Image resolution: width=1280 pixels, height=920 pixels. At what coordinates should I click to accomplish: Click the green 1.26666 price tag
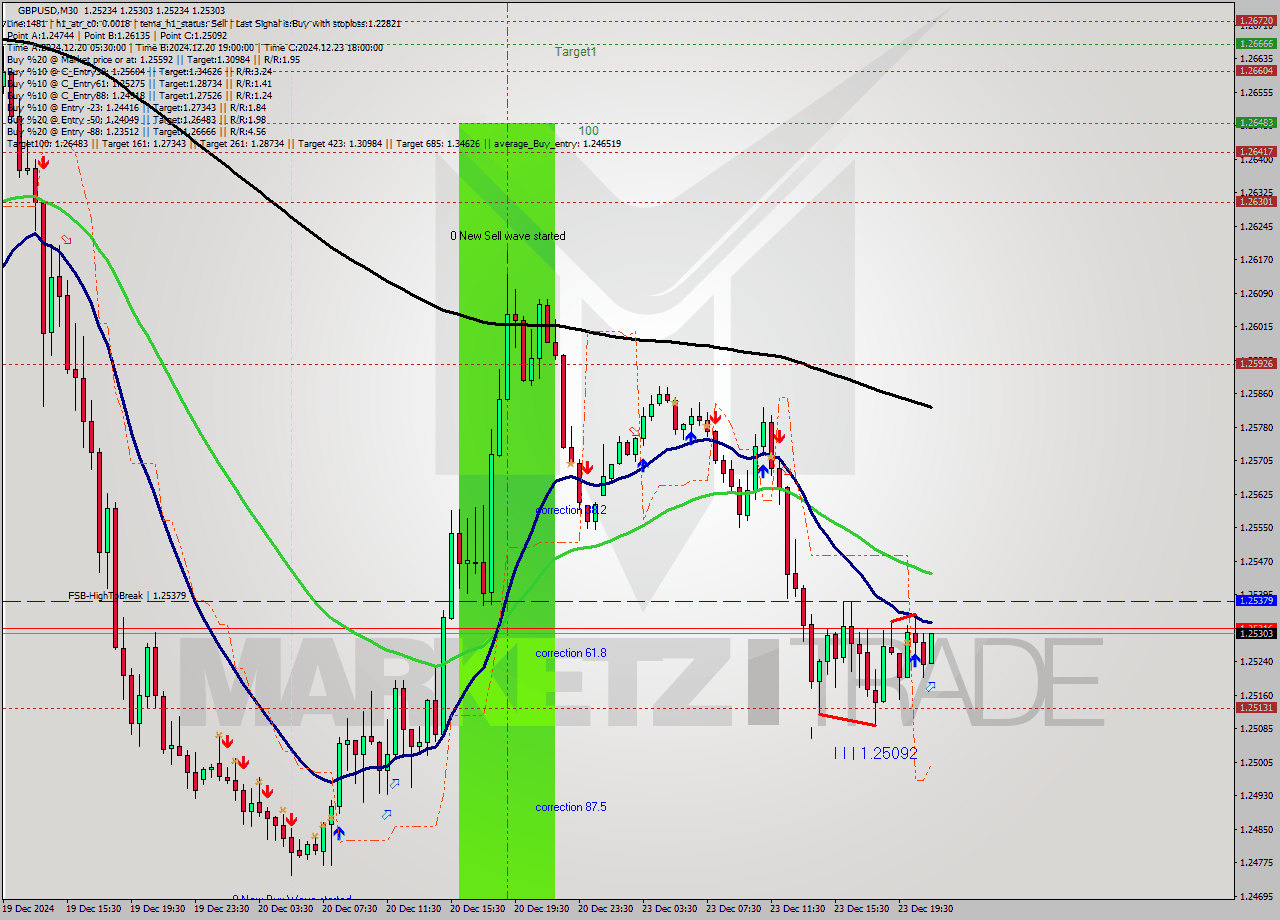tap(1256, 43)
